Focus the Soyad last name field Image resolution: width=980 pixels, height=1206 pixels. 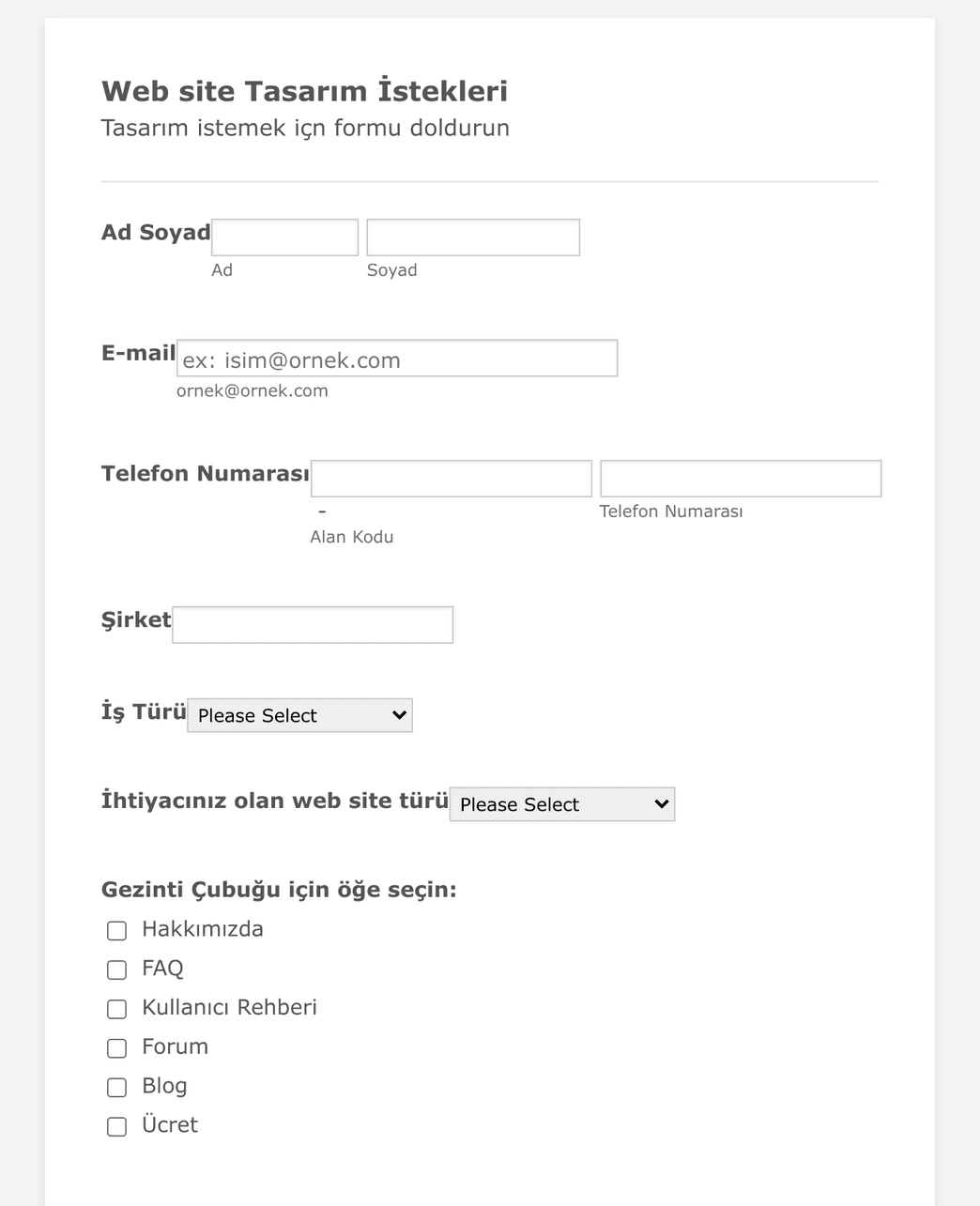coord(473,237)
